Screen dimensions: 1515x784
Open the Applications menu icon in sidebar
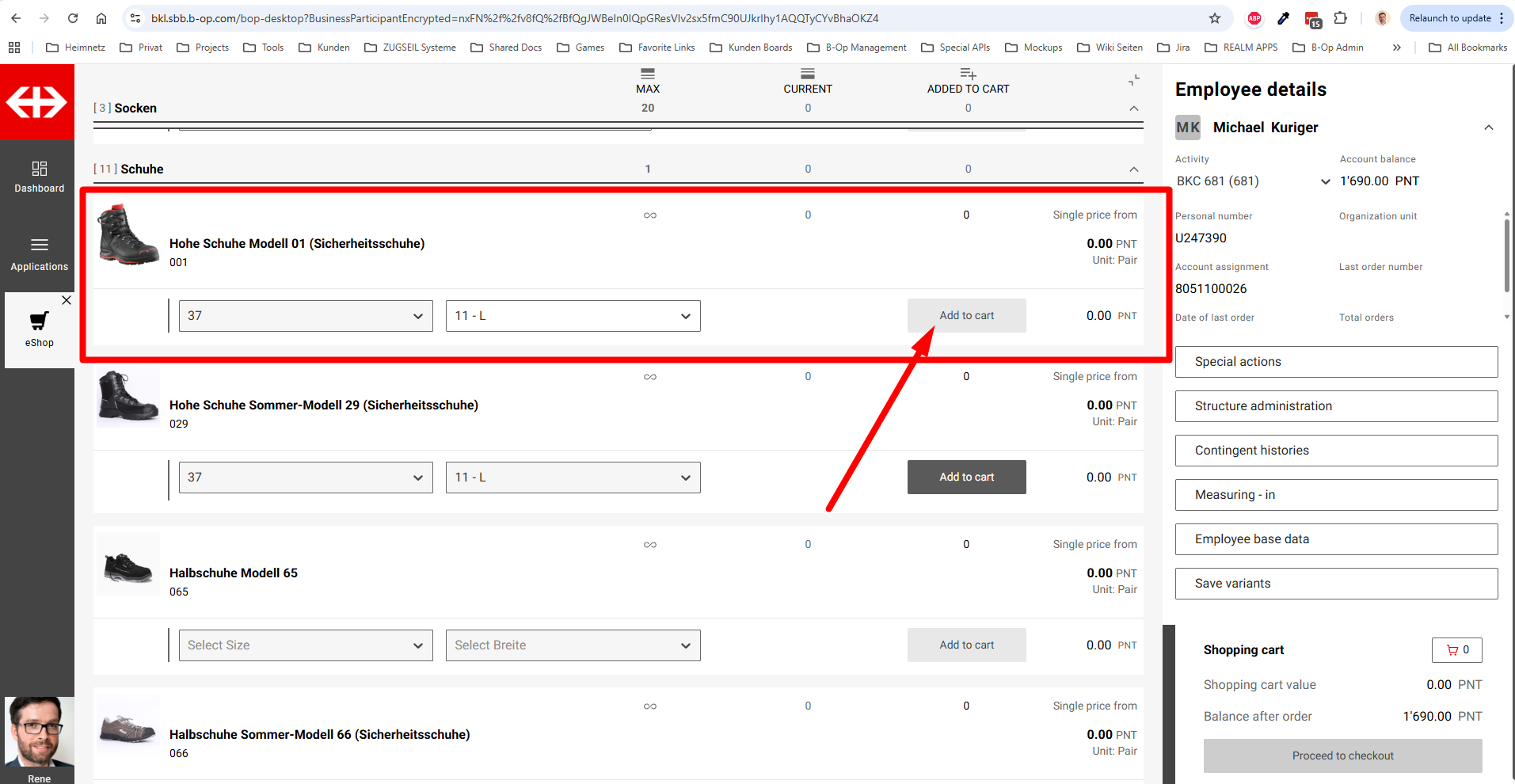[x=39, y=245]
